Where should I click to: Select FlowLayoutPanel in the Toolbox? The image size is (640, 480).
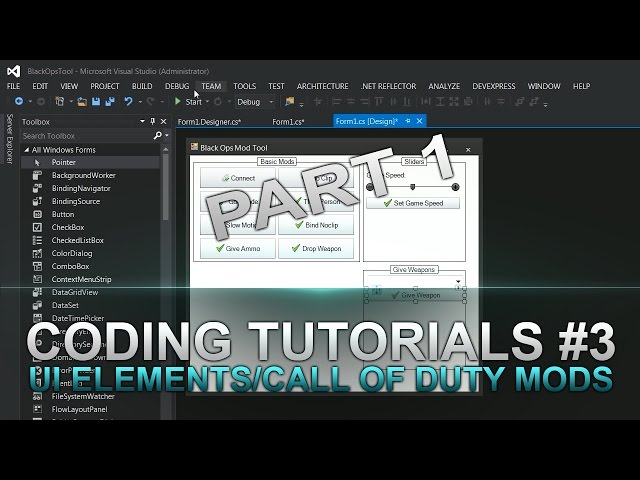(90, 409)
